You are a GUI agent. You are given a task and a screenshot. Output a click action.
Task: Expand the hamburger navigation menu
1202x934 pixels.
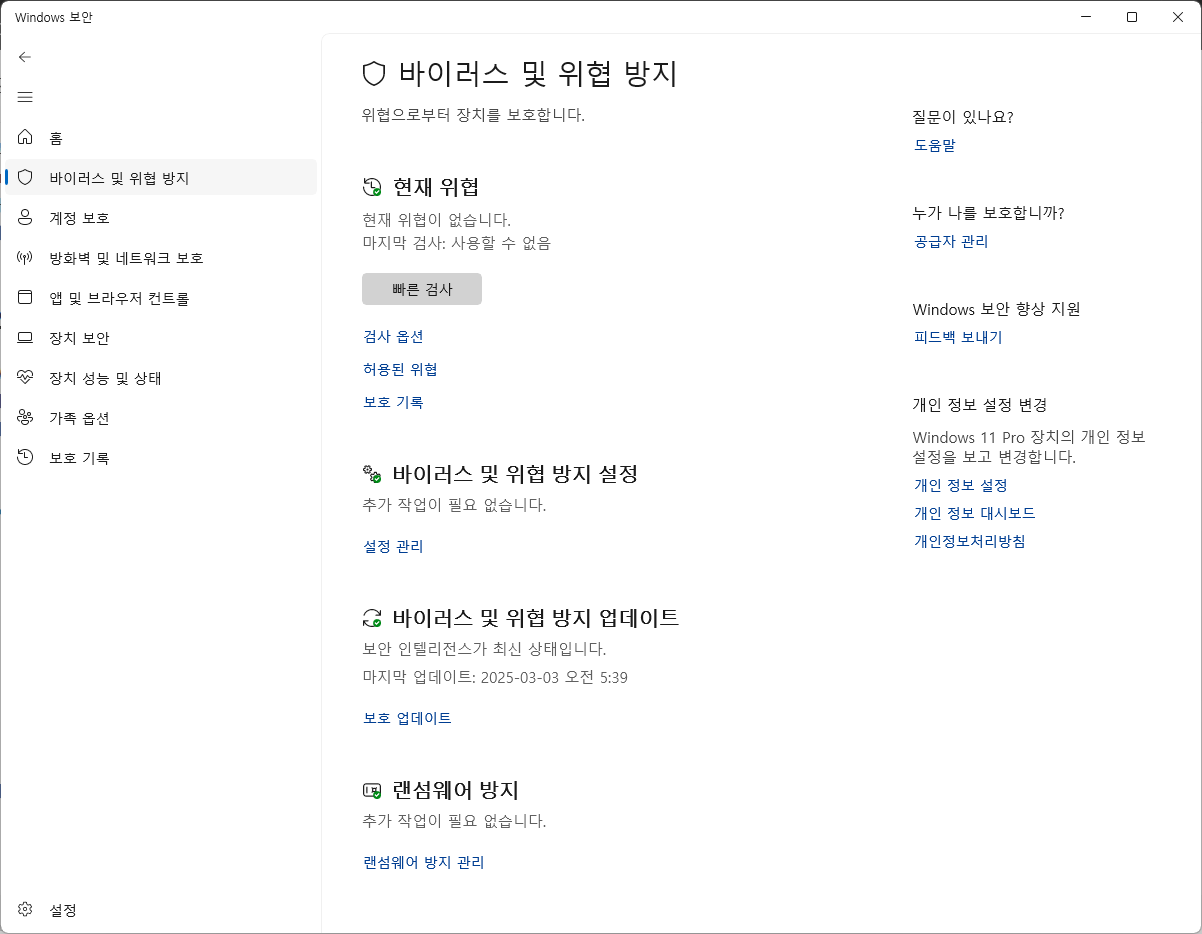click(25, 97)
